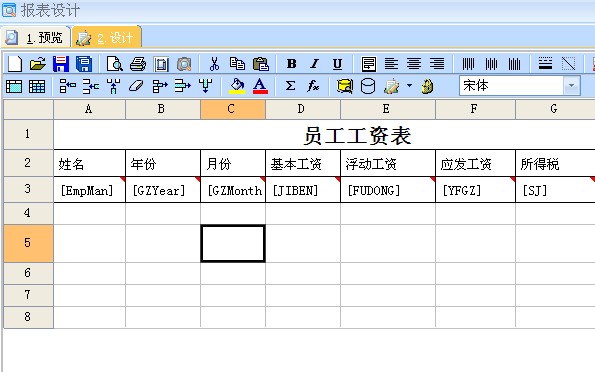Viewport: 595px width, 372px height.
Task: Click the yellow database dataset icon
Action: [x=345, y=86]
